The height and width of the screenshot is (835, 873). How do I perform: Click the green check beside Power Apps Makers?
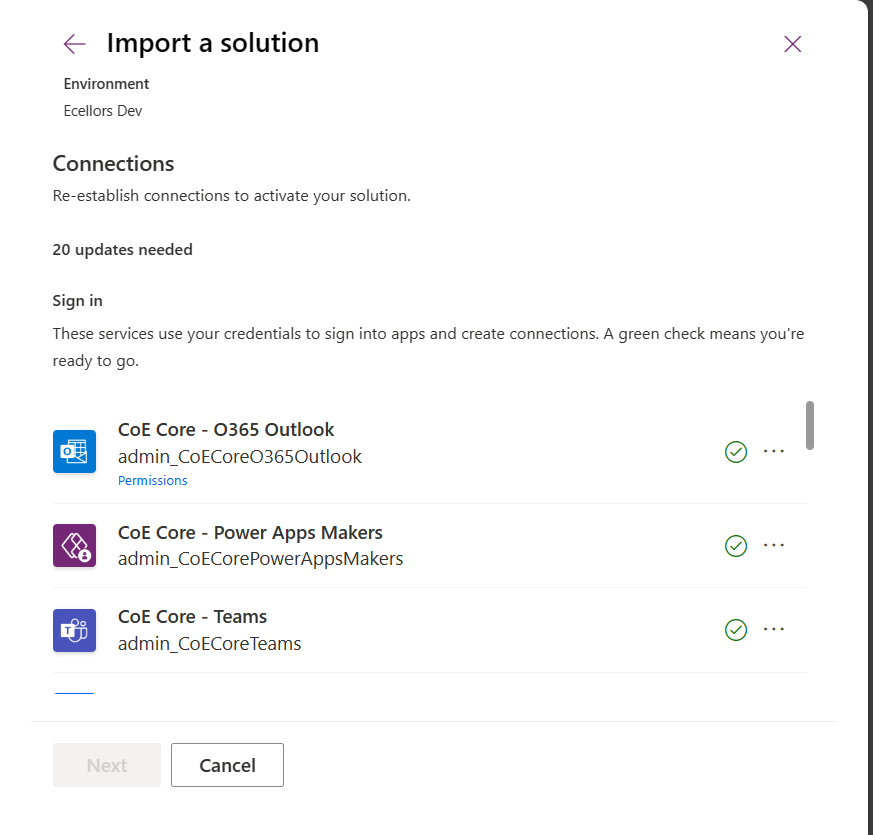[735, 545]
